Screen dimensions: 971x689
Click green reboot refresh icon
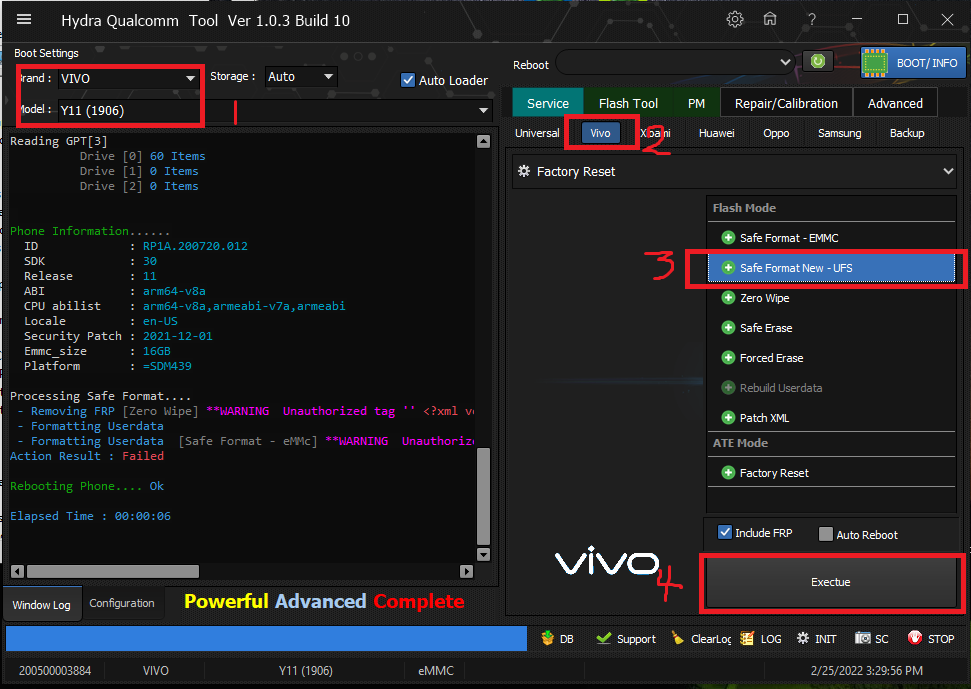click(x=817, y=61)
